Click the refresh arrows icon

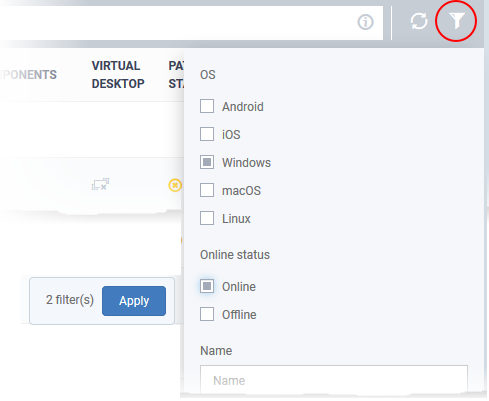[419, 21]
